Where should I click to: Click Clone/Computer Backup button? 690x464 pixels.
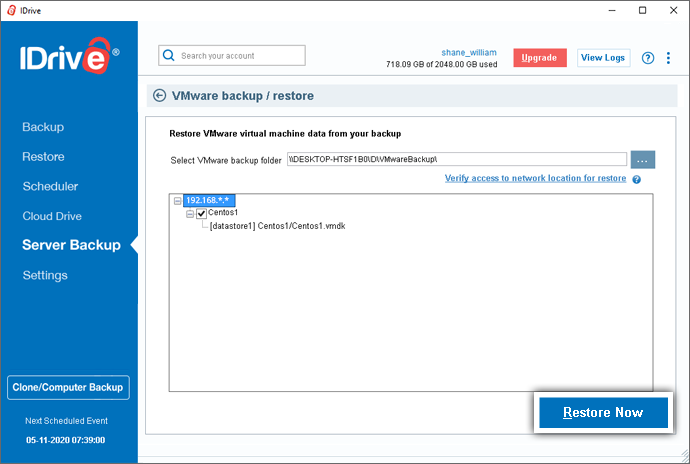coord(68,387)
